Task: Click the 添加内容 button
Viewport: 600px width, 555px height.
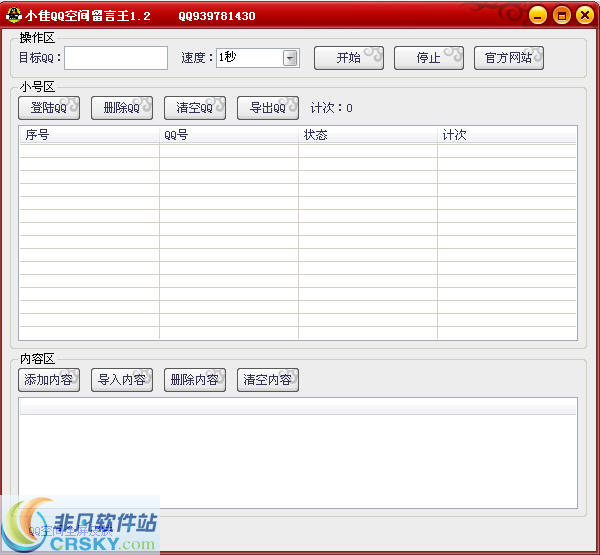Action: 49,380
